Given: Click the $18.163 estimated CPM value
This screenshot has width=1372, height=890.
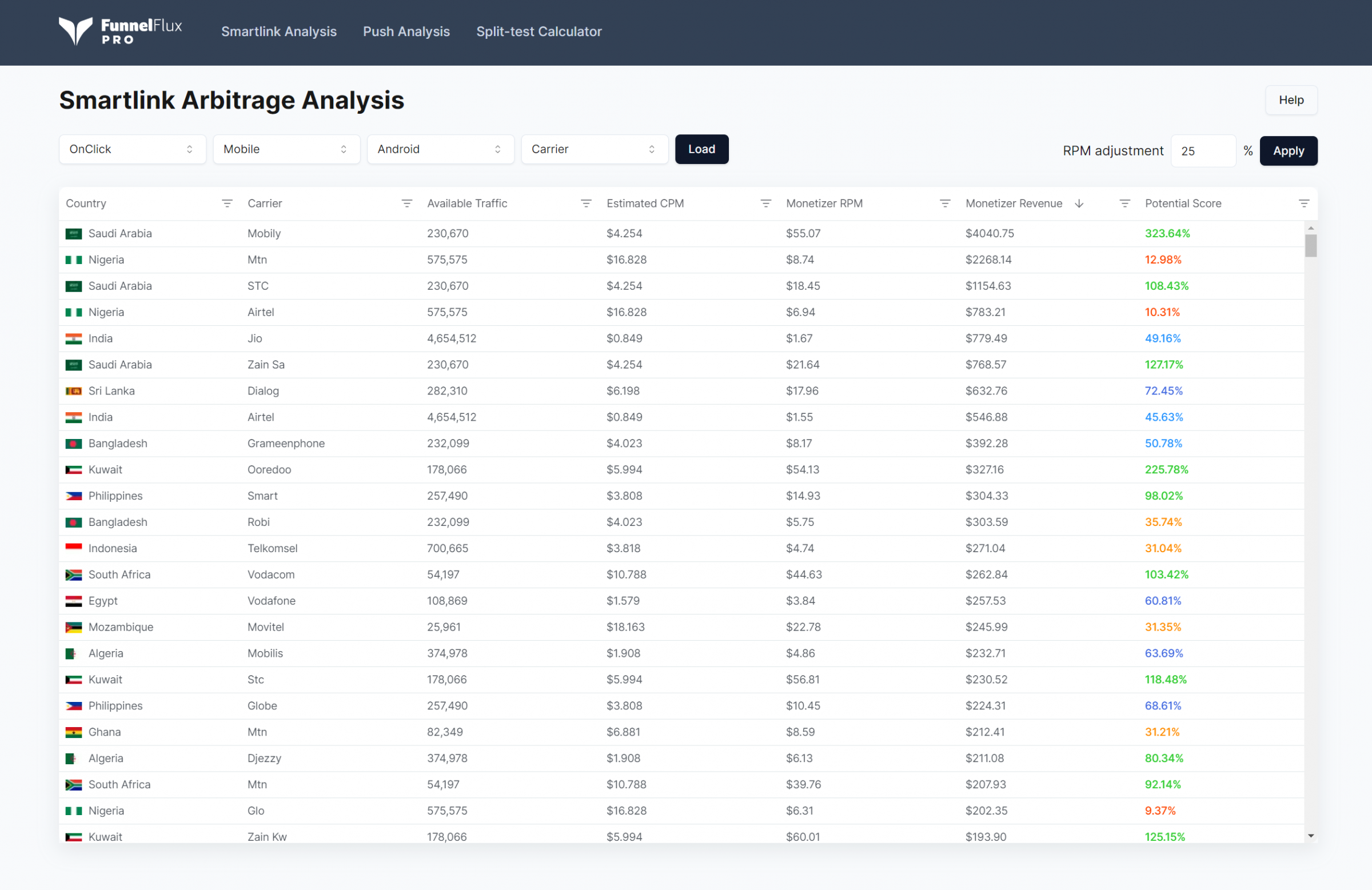Looking at the screenshot, I should (x=625, y=627).
